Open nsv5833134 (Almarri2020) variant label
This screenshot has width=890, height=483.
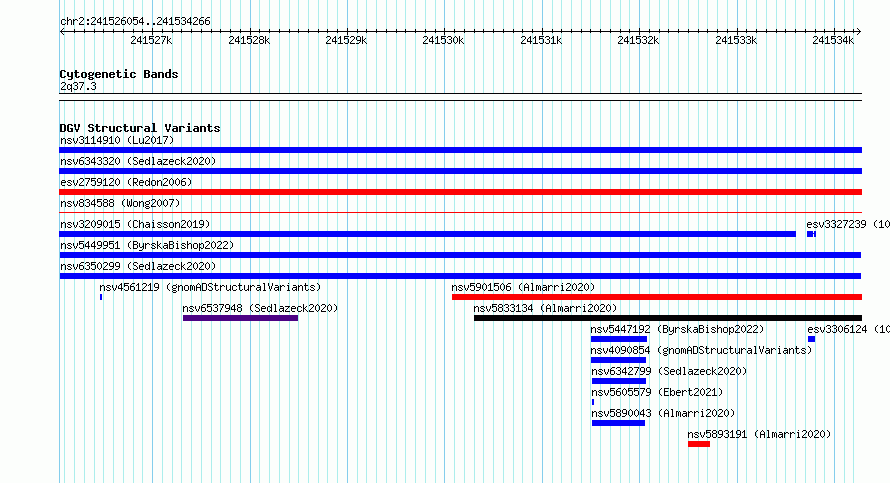545,308
